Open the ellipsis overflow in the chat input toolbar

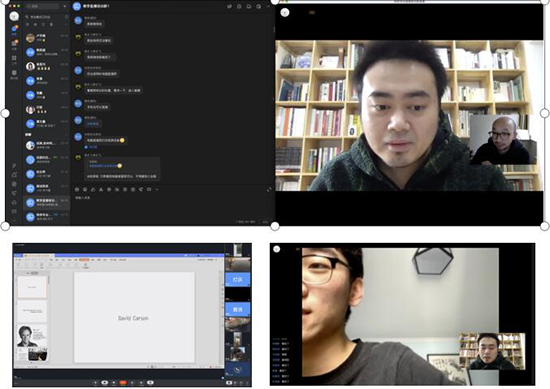157,189
